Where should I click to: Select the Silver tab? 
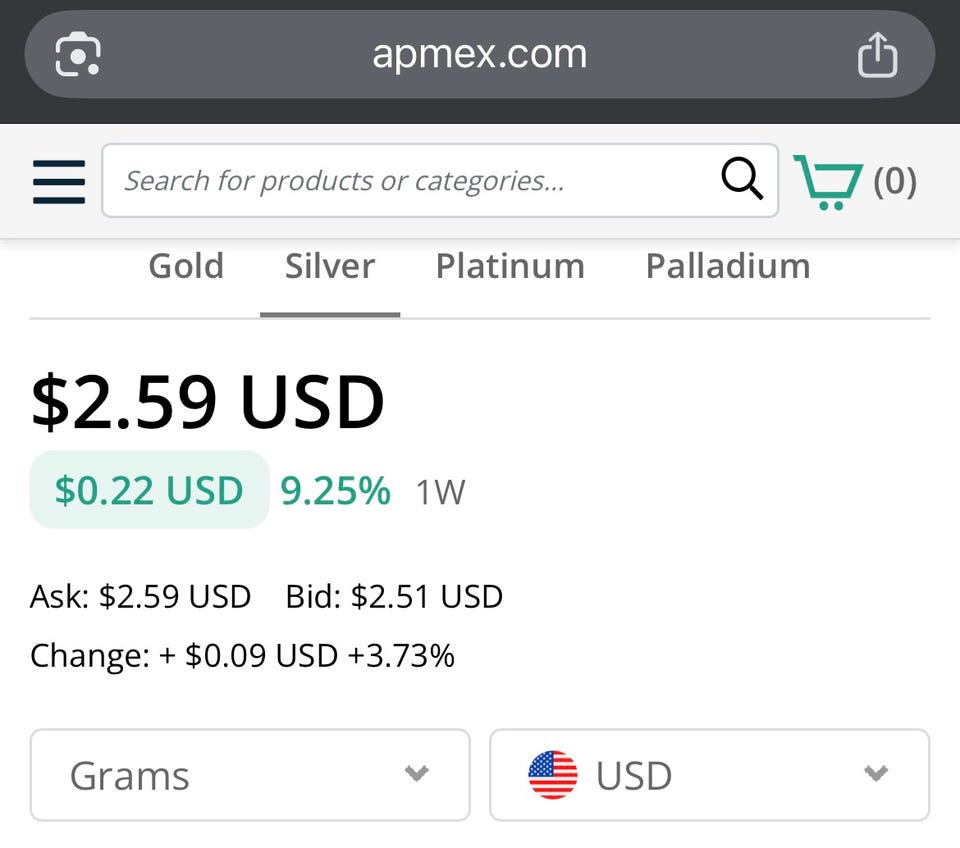(330, 267)
